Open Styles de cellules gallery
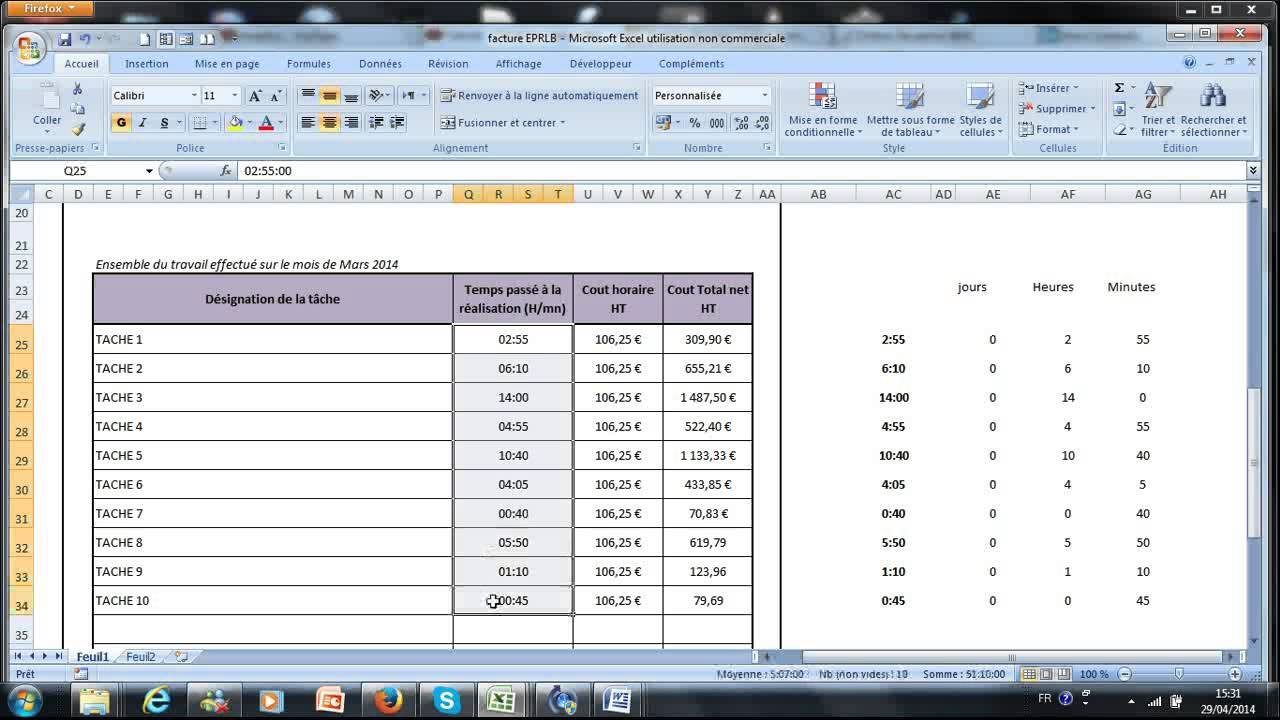 pyautogui.click(x=980, y=110)
